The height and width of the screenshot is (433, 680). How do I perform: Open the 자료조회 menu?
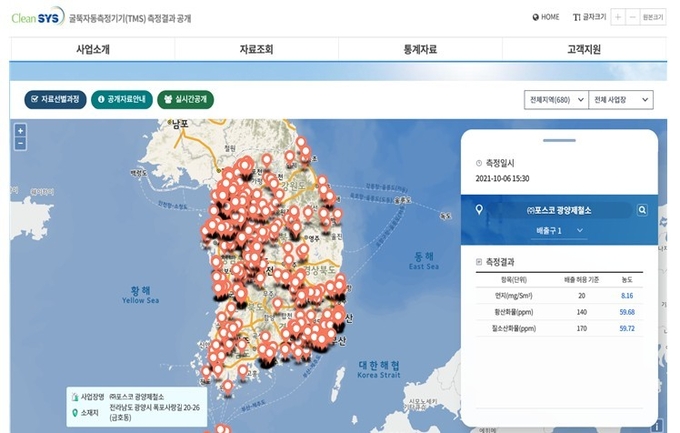[x=256, y=49]
